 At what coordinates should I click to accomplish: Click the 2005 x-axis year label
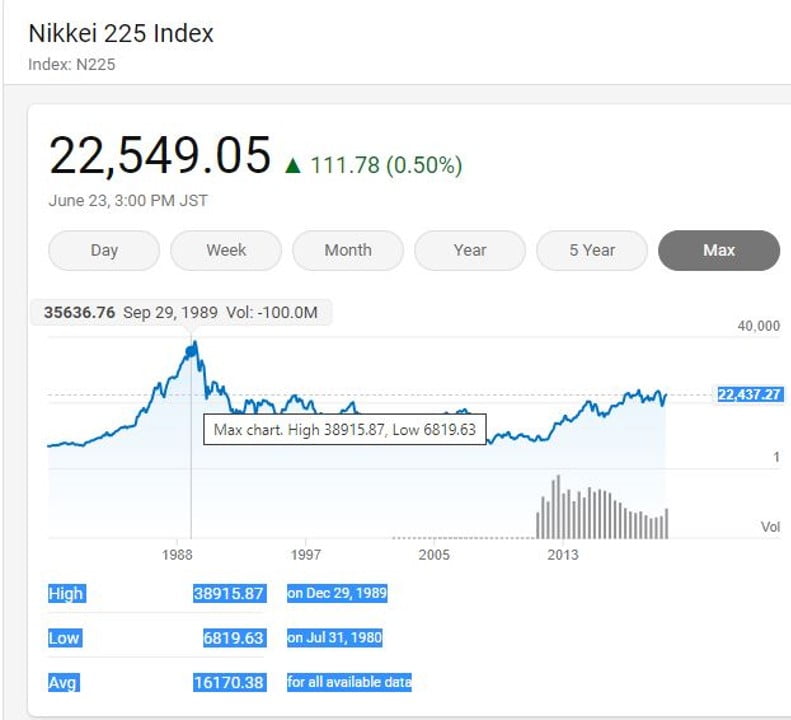(x=434, y=554)
